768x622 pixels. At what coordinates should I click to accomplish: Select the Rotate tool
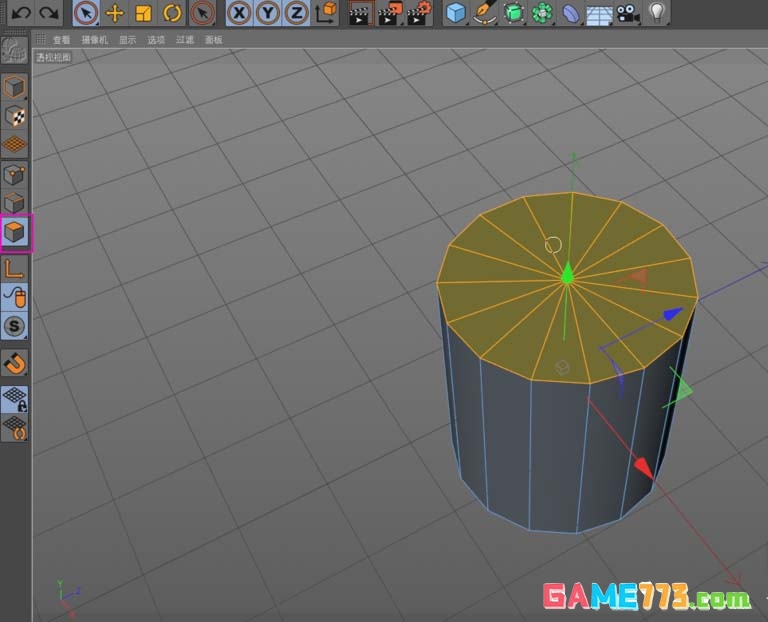pos(172,13)
